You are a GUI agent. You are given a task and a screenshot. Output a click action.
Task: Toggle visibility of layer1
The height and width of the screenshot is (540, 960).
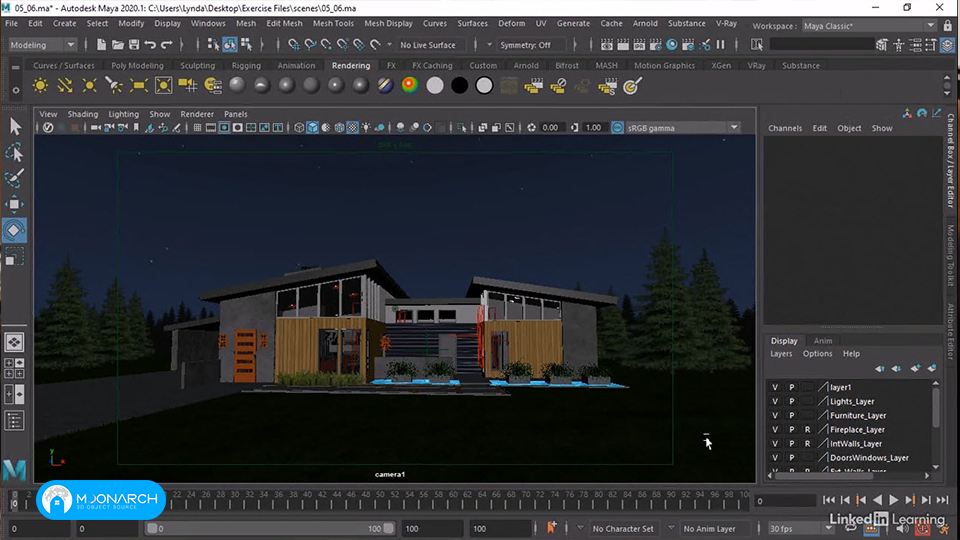click(x=775, y=387)
